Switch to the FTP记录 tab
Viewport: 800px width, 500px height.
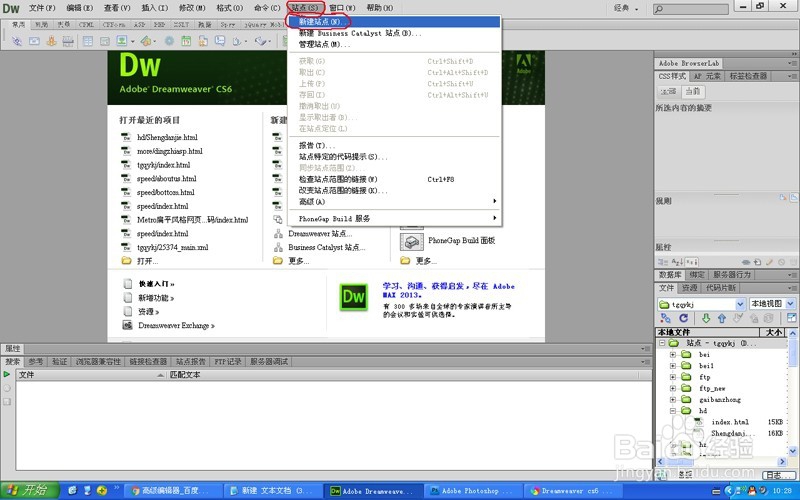click(x=228, y=362)
